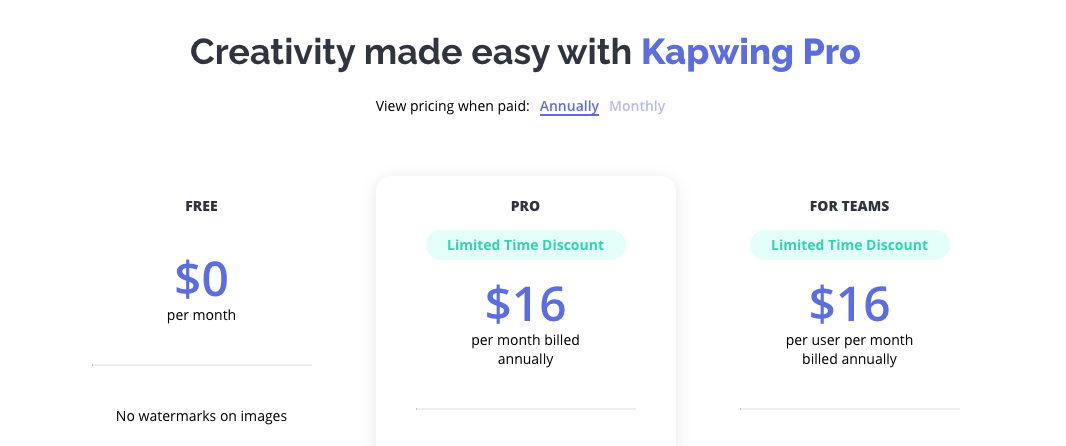This screenshot has height=446, width=1066.
Task: Click 'per month' text under Free price
Action: (201, 315)
